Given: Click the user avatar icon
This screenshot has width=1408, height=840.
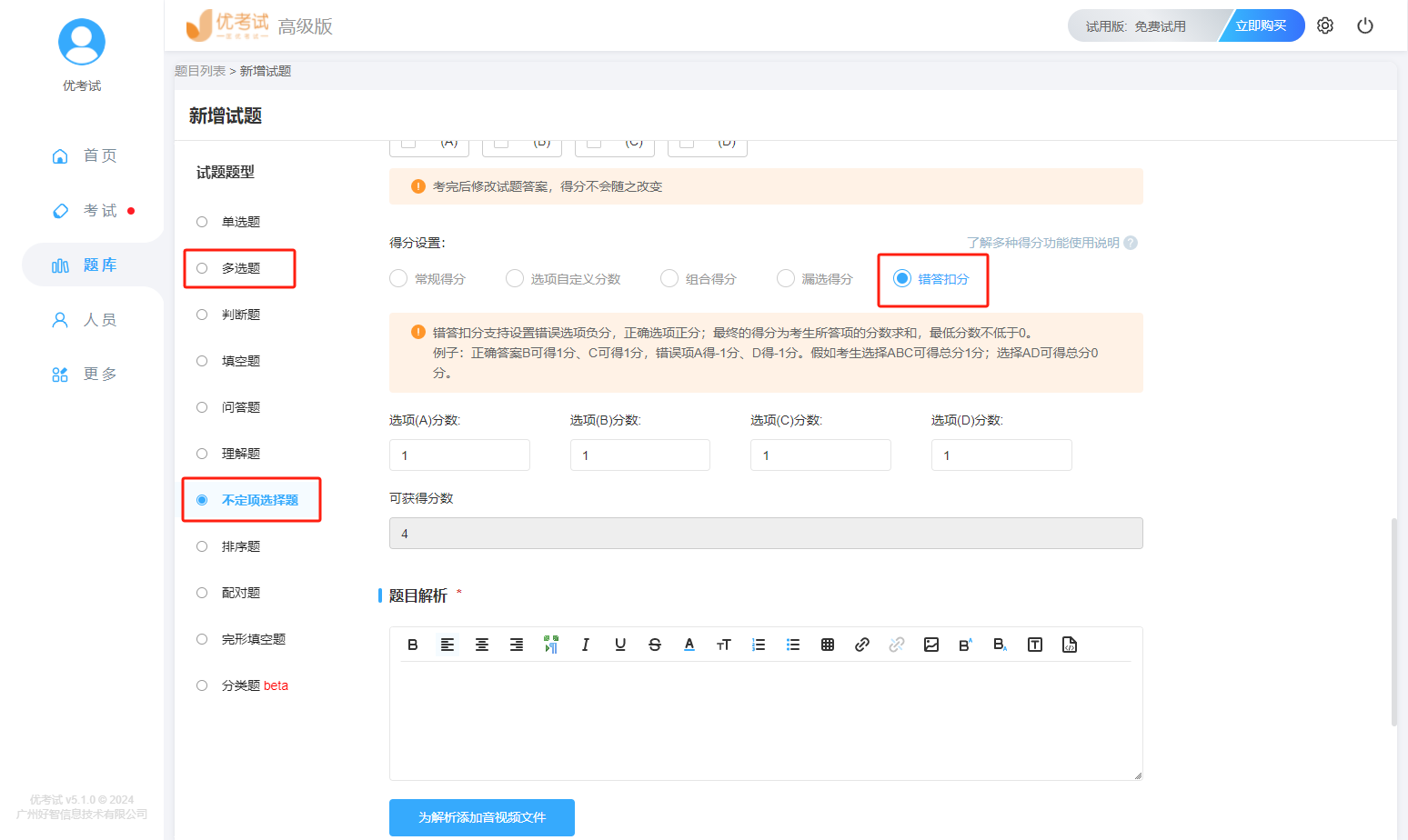Looking at the screenshot, I should point(82,42).
